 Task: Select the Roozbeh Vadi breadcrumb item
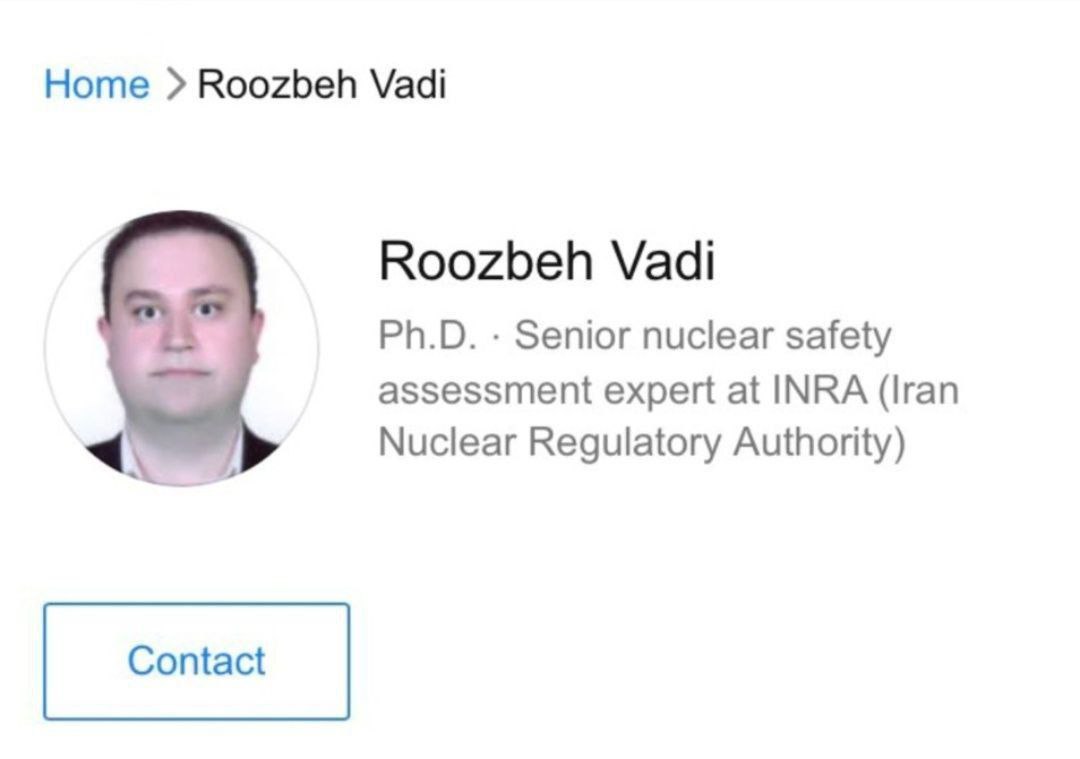click(321, 84)
